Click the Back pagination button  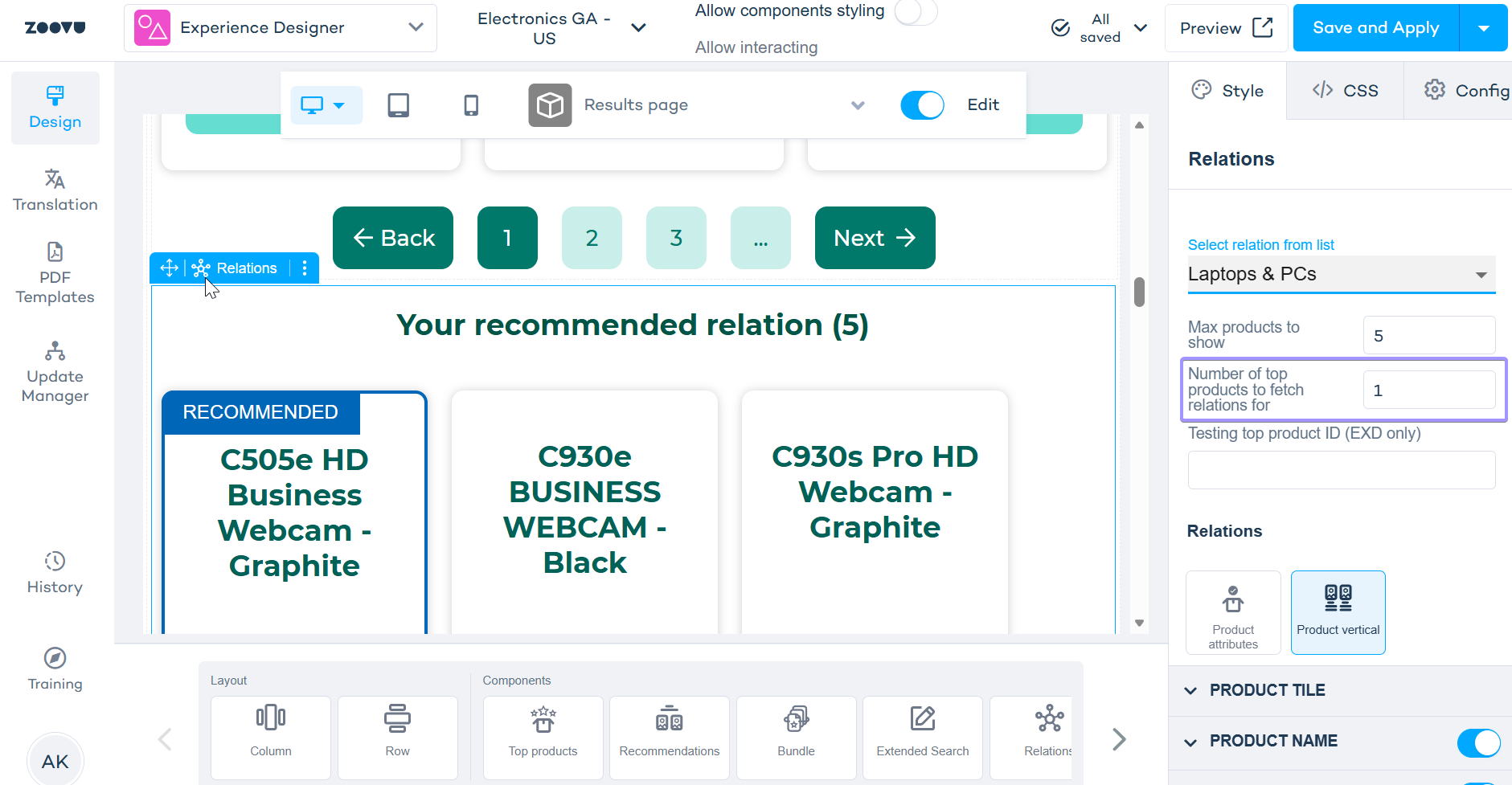click(393, 238)
